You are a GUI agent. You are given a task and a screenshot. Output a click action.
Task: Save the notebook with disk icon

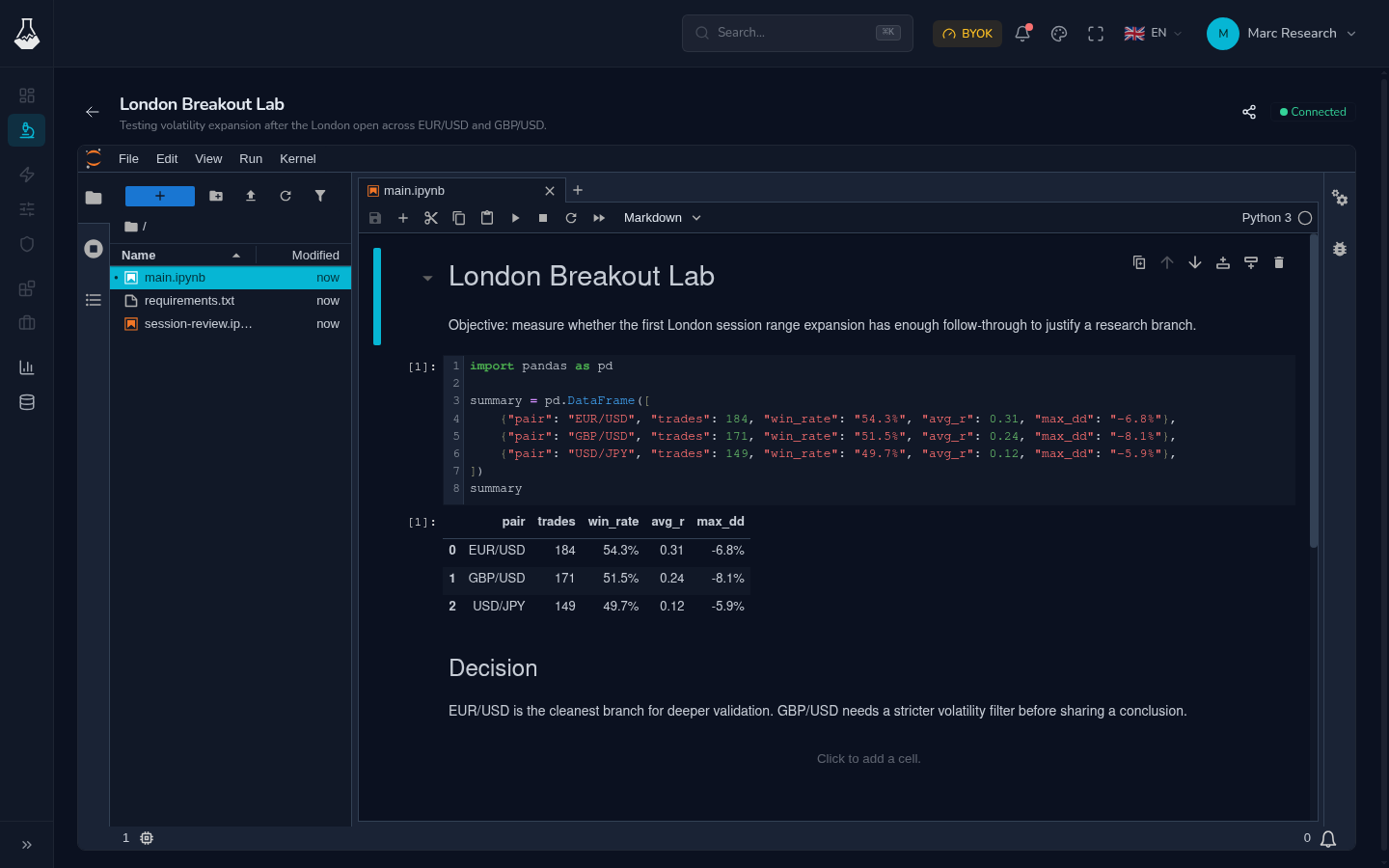point(375,218)
